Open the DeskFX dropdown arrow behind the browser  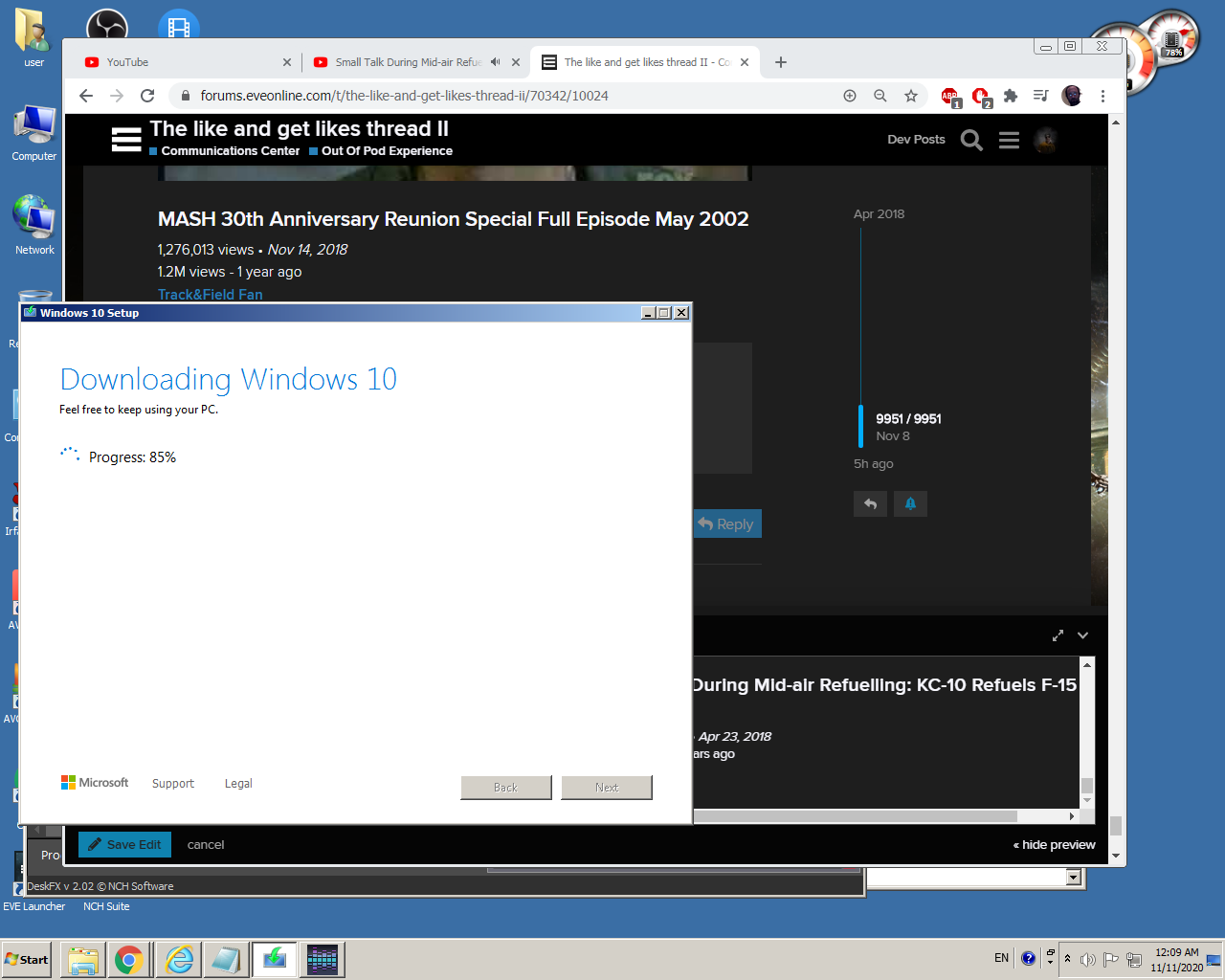tap(1073, 878)
